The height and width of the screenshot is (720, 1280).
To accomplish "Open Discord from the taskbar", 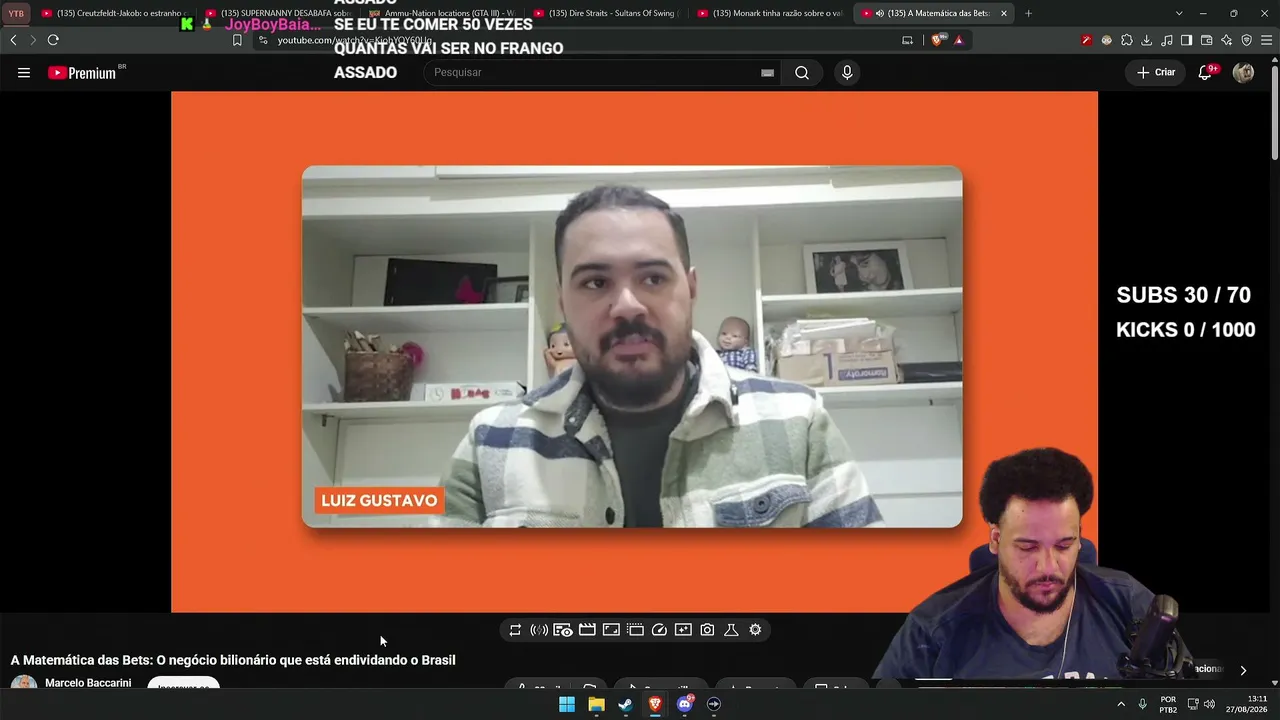I will pos(684,704).
